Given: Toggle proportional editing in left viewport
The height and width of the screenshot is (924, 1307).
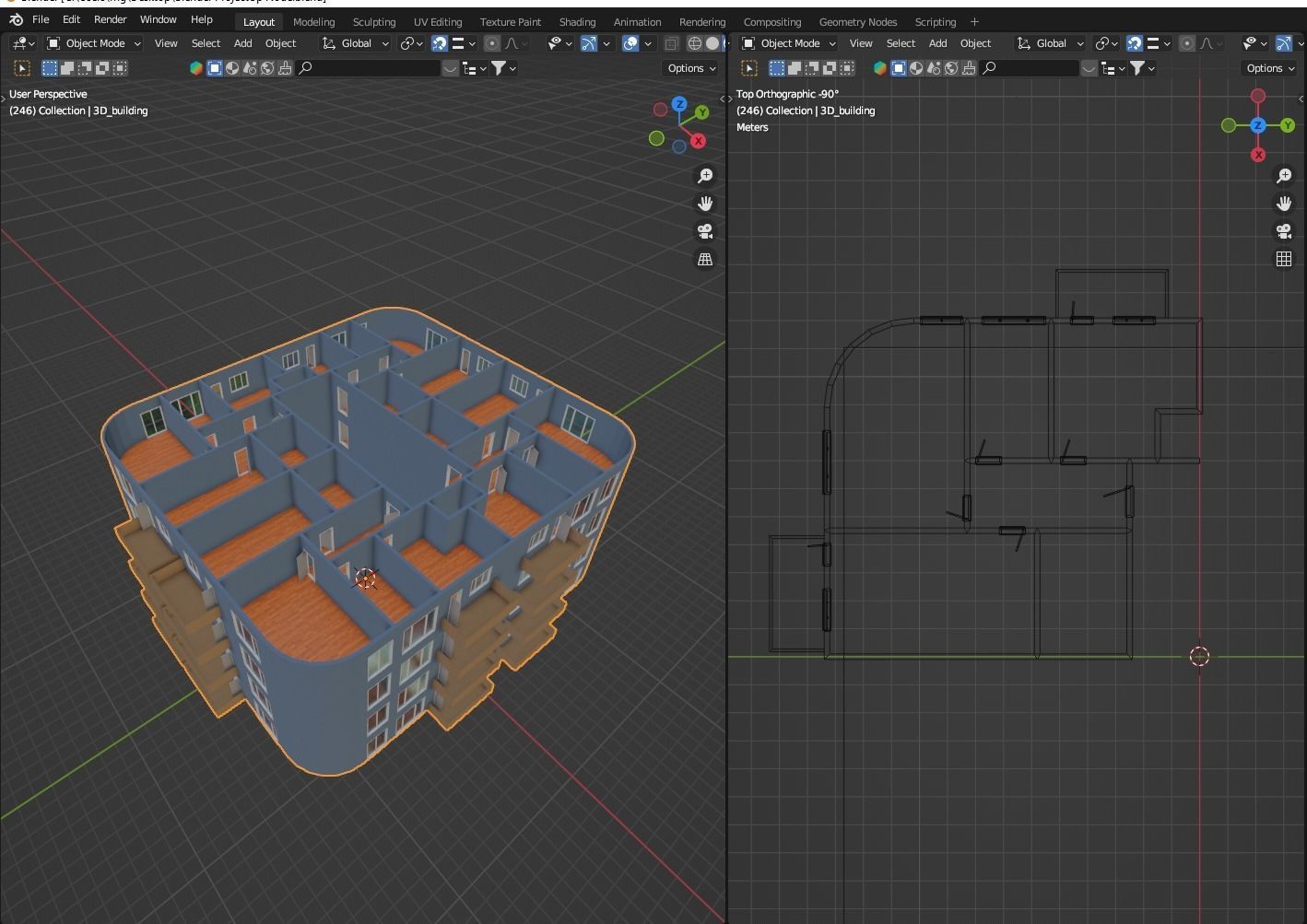Looking at the screenshot, I should 492,43.
